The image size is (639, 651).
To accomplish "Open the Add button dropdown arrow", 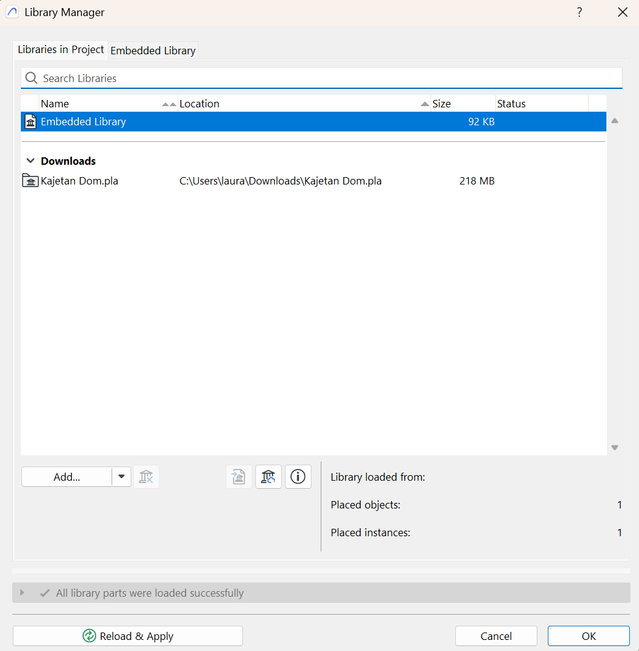I will coord(121,477).
